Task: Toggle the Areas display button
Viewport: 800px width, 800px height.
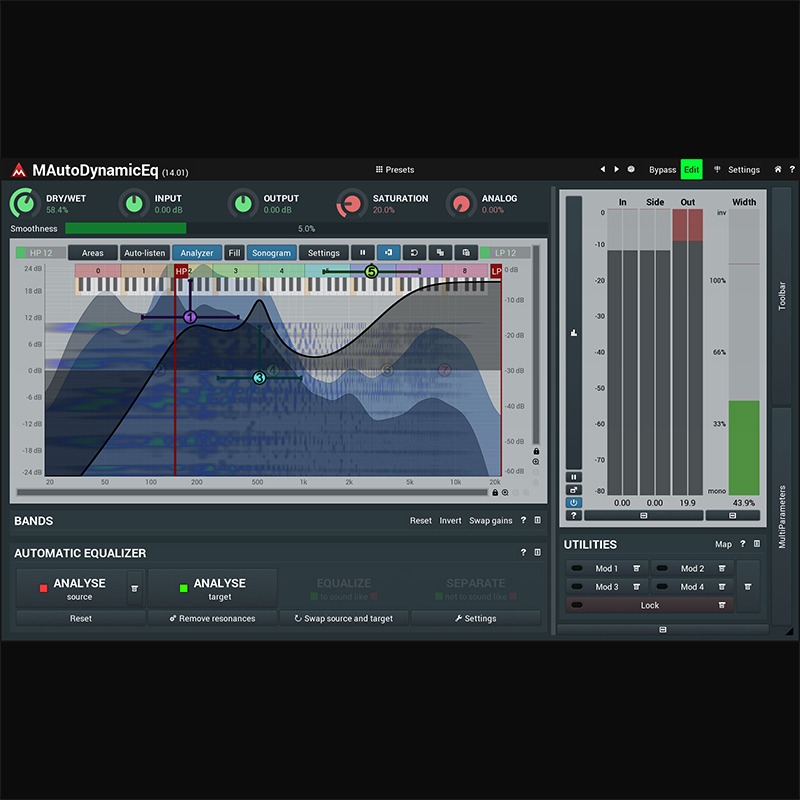Action: pyautogui.click(x=92, y=253)
